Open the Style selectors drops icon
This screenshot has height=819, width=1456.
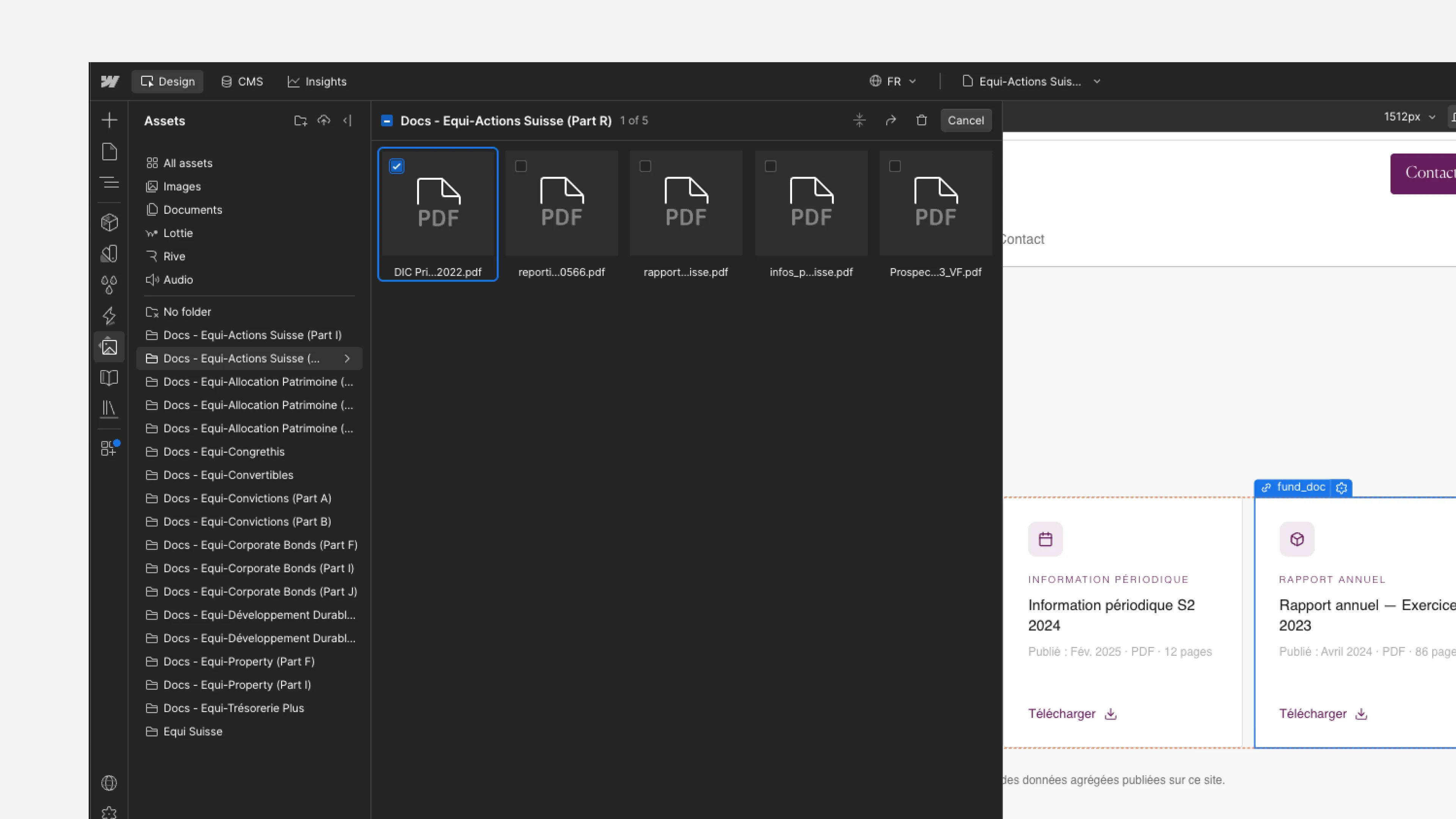[x=109, y=284]
